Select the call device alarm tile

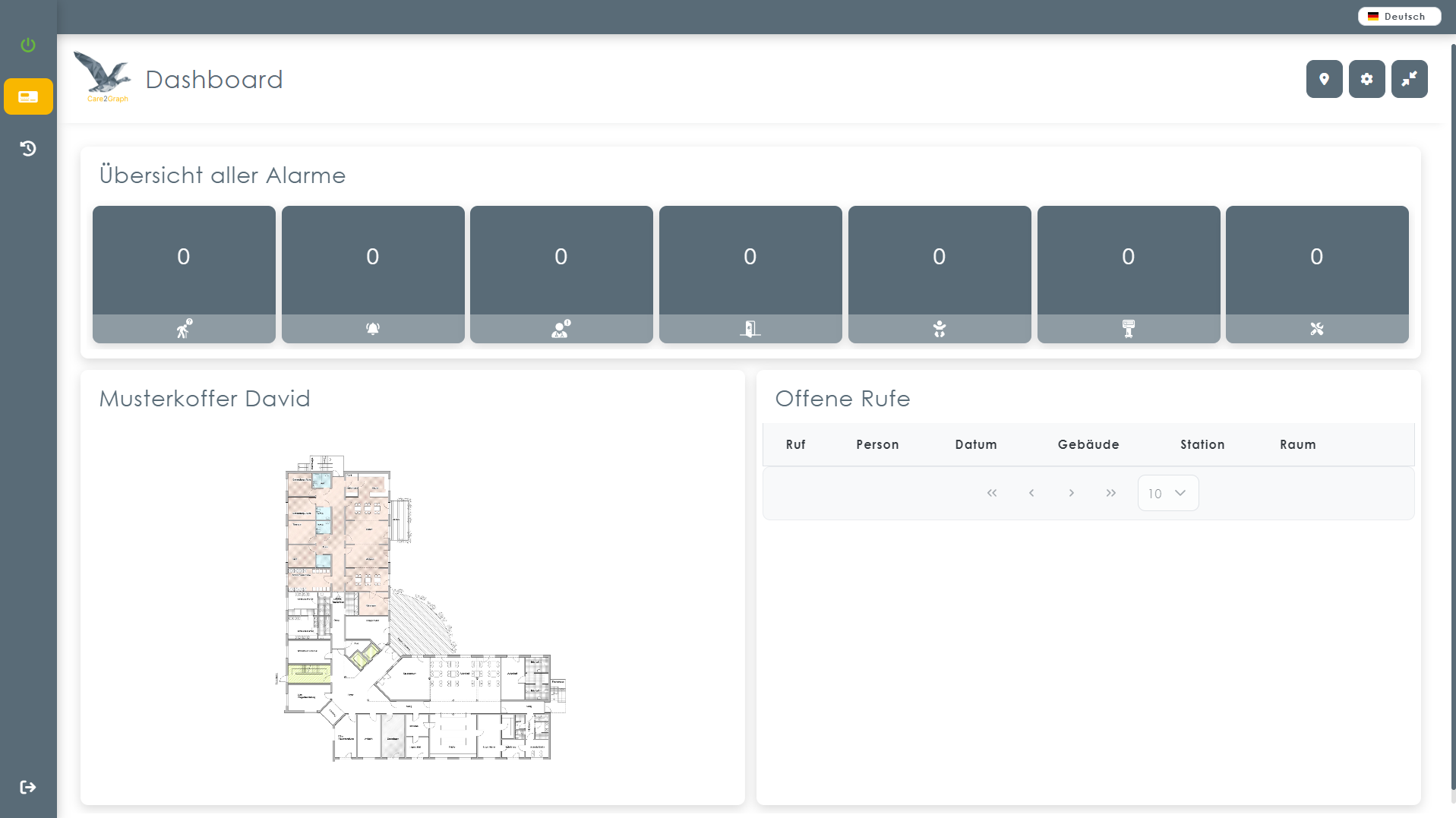coord(1129,274)
